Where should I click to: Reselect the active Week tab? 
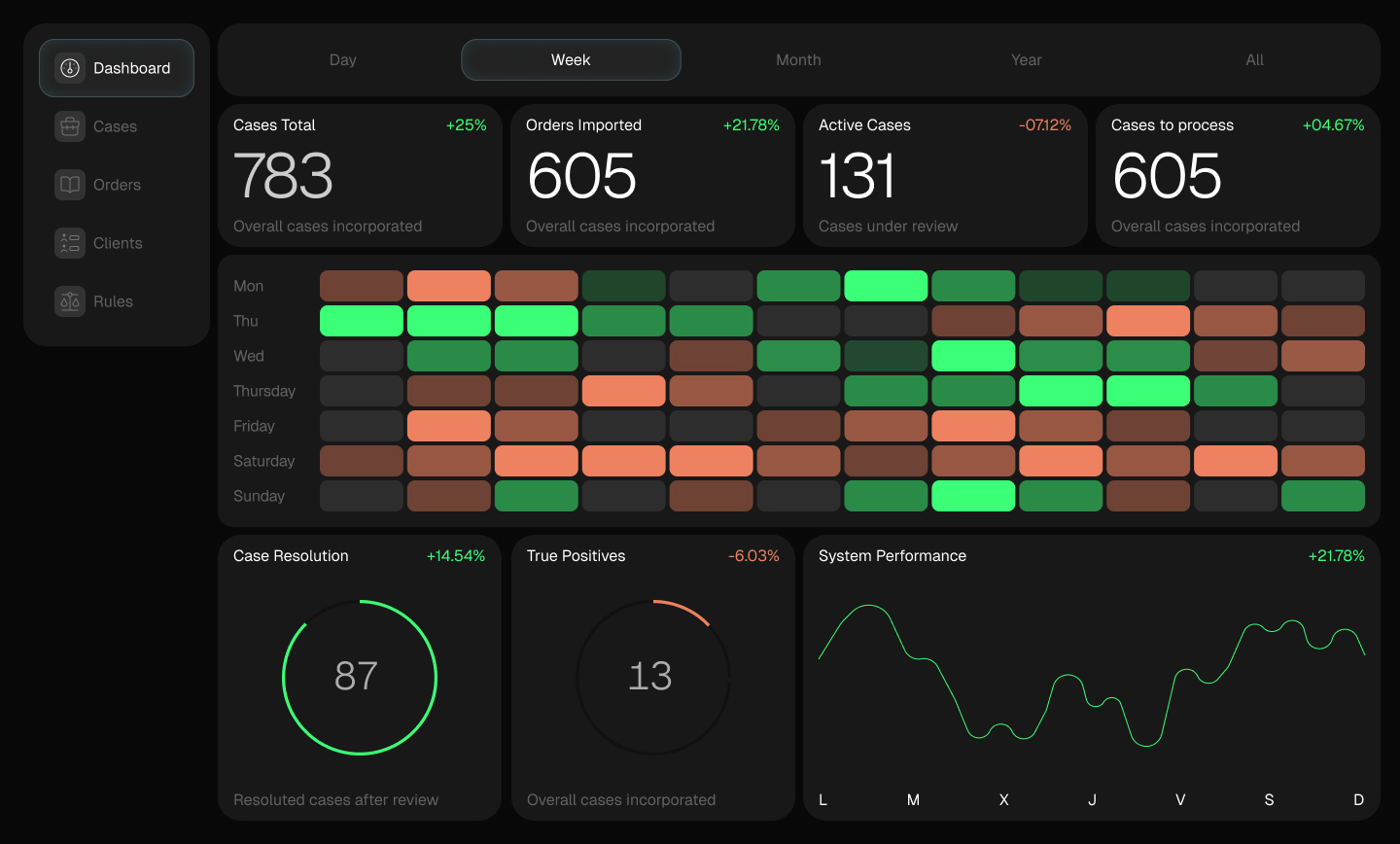pos(571,59)
